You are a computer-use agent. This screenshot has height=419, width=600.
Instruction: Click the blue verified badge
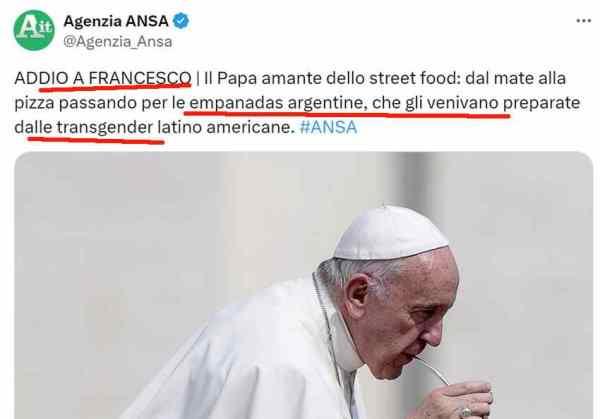(x=181, y=21)
